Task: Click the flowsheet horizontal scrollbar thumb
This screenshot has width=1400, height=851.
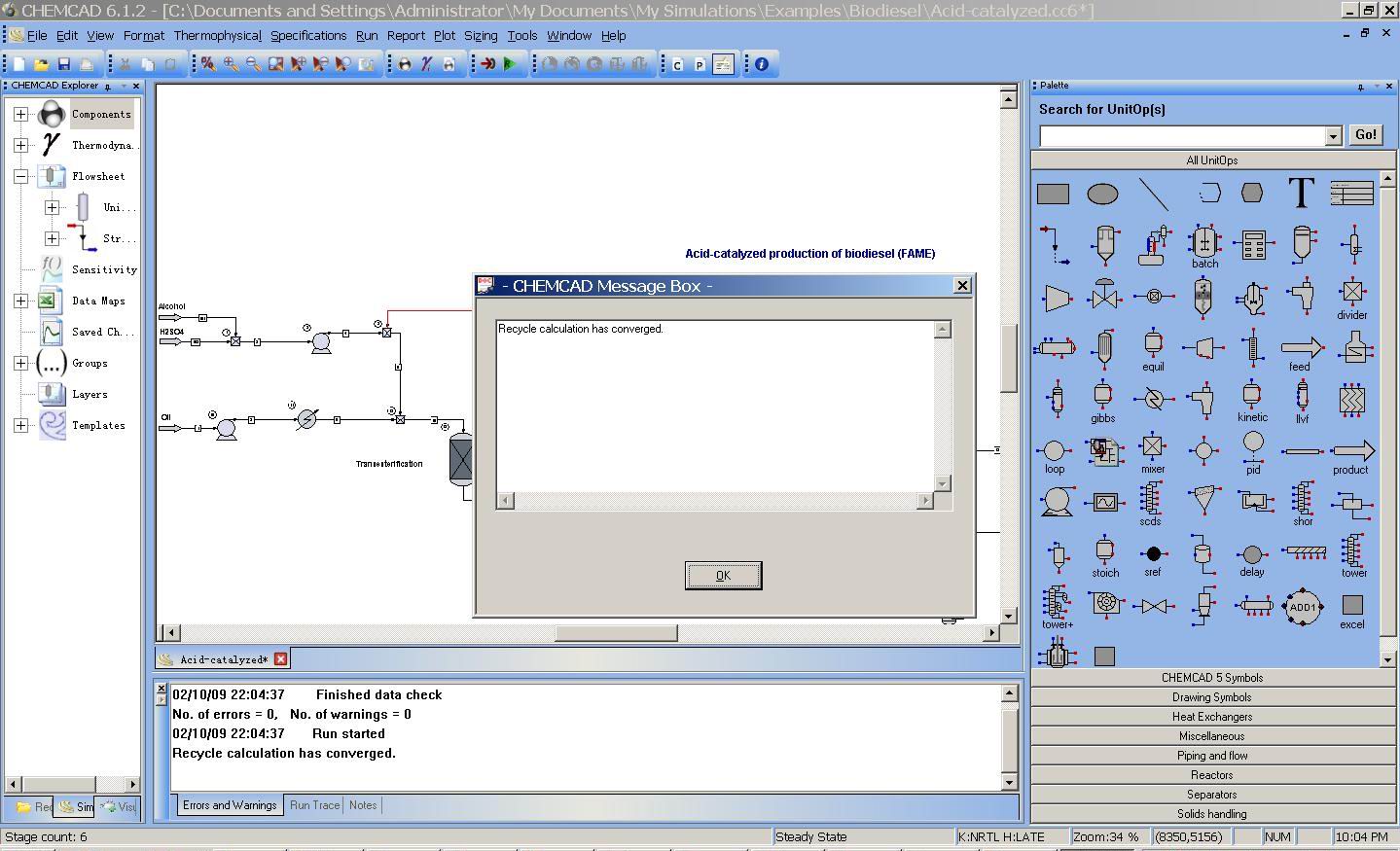Action: (x=616, y=633)
